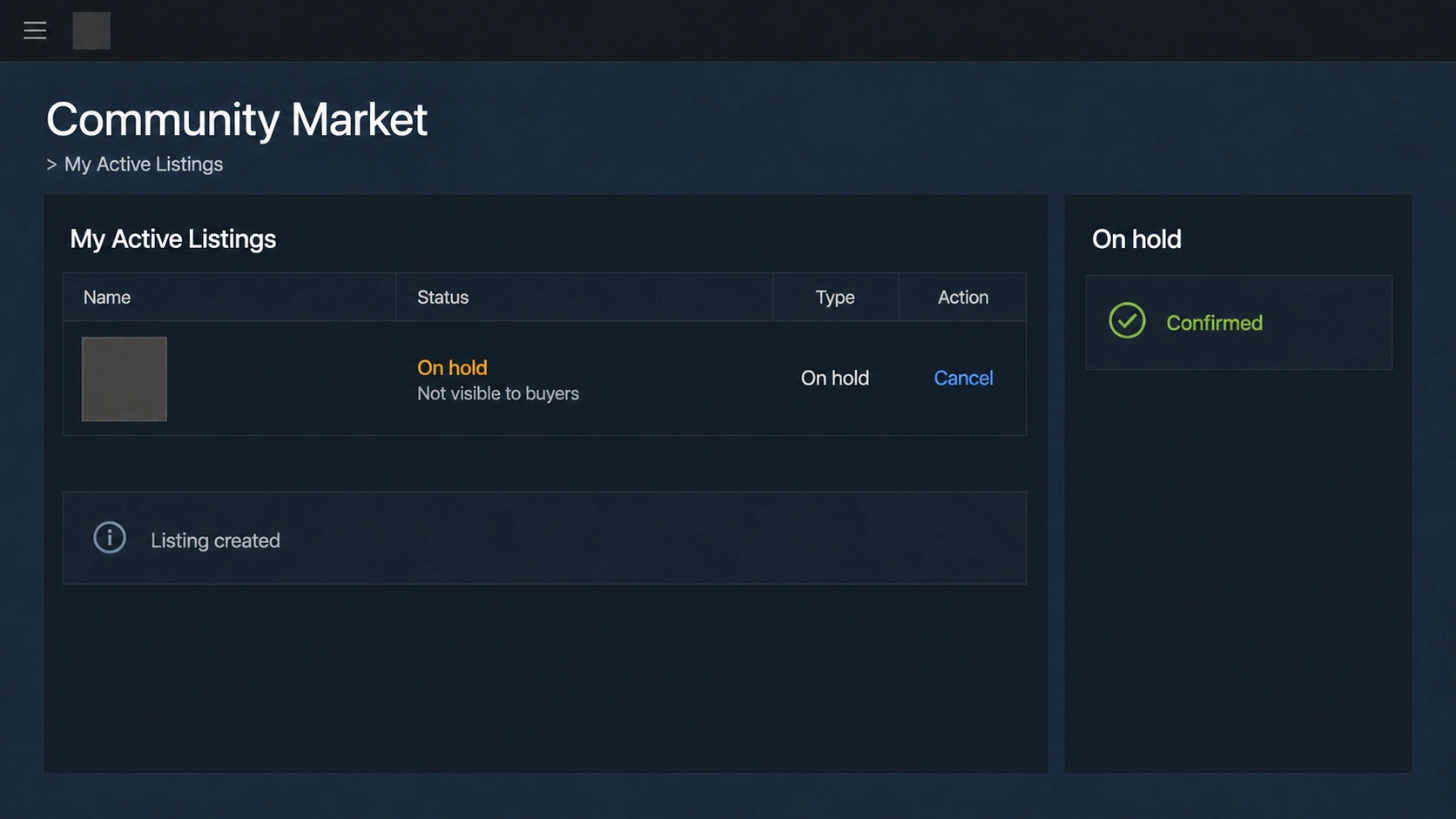Image resolution: width=1456 pixels, height=819 pixels.
Task: Click the Confirmed label
Action: pyautogui.click(x=1214, y=323)
